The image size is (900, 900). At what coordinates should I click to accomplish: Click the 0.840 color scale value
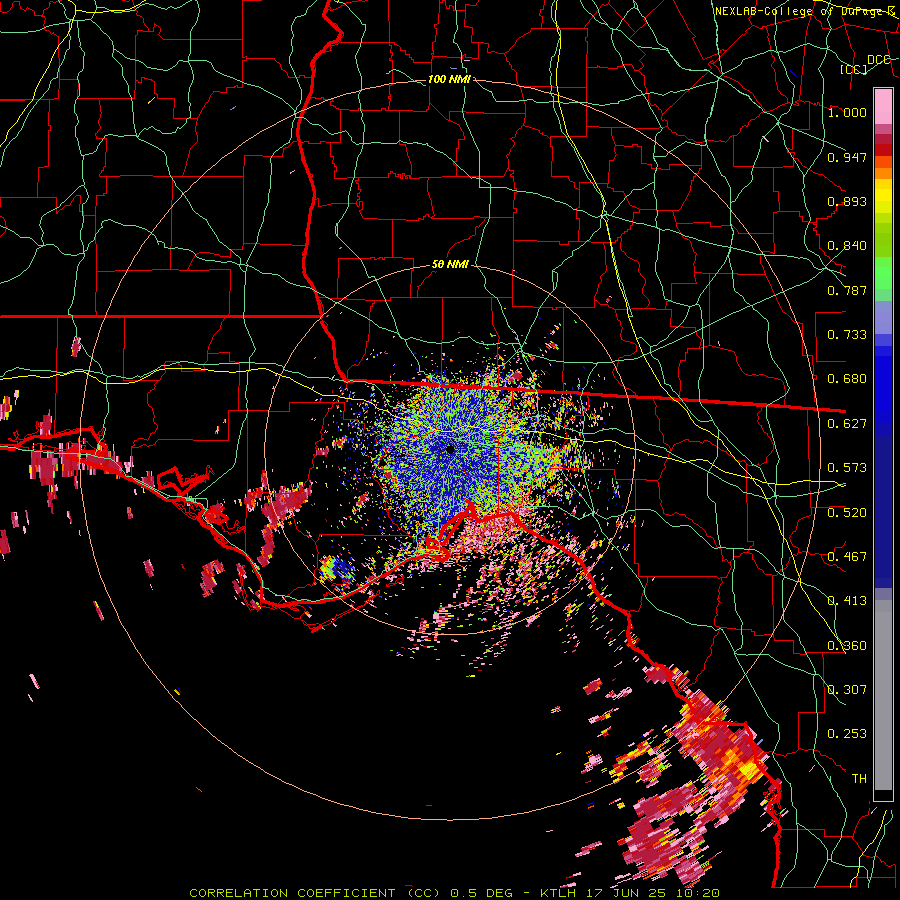coord(847,246)
